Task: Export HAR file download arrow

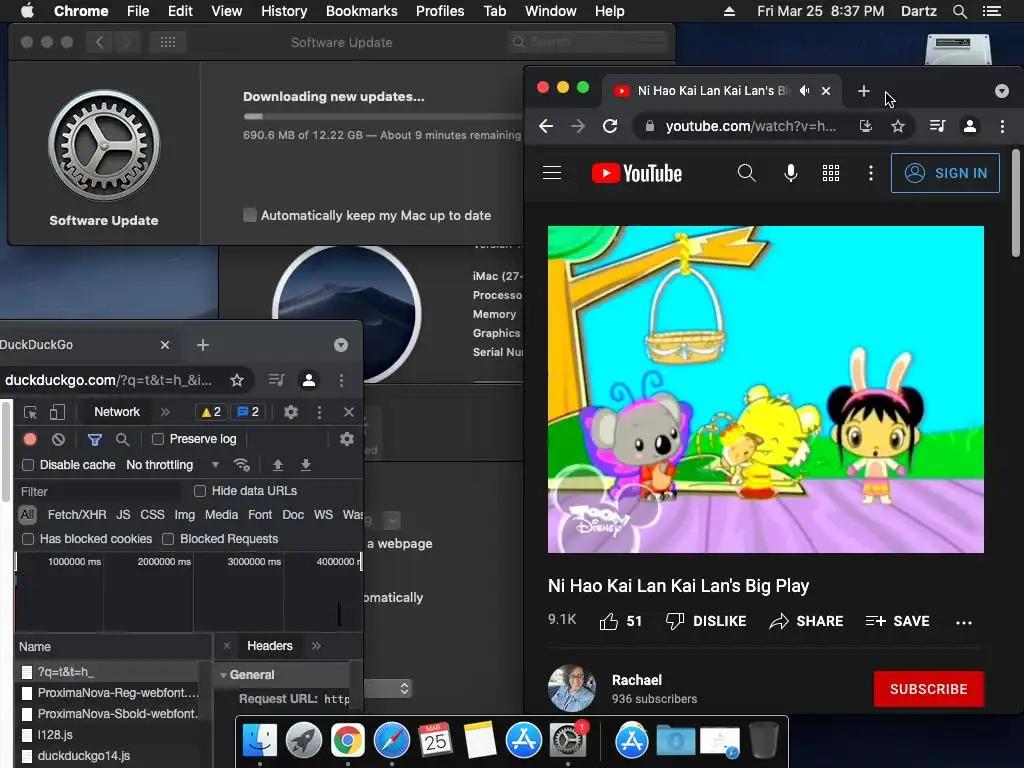Action: [305, 465]
